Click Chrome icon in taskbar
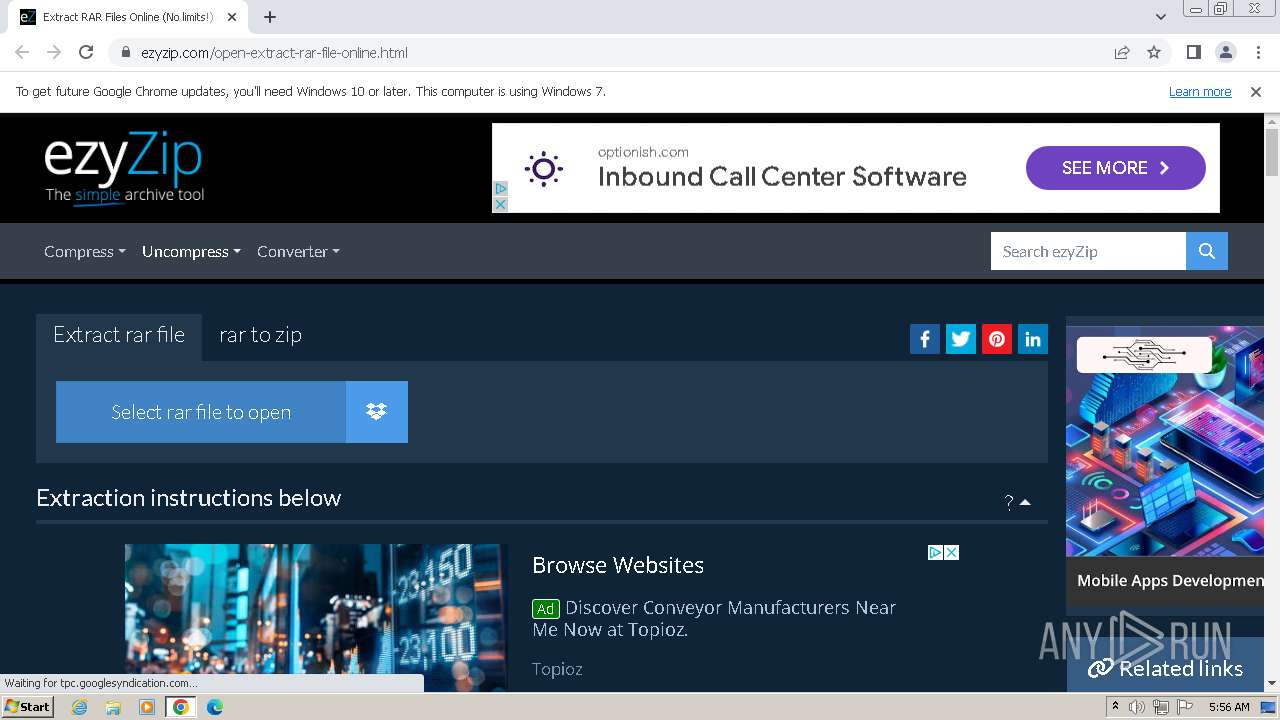This screenshot has height=720, width=1280. pyautogui.click(x=180, y=707)
